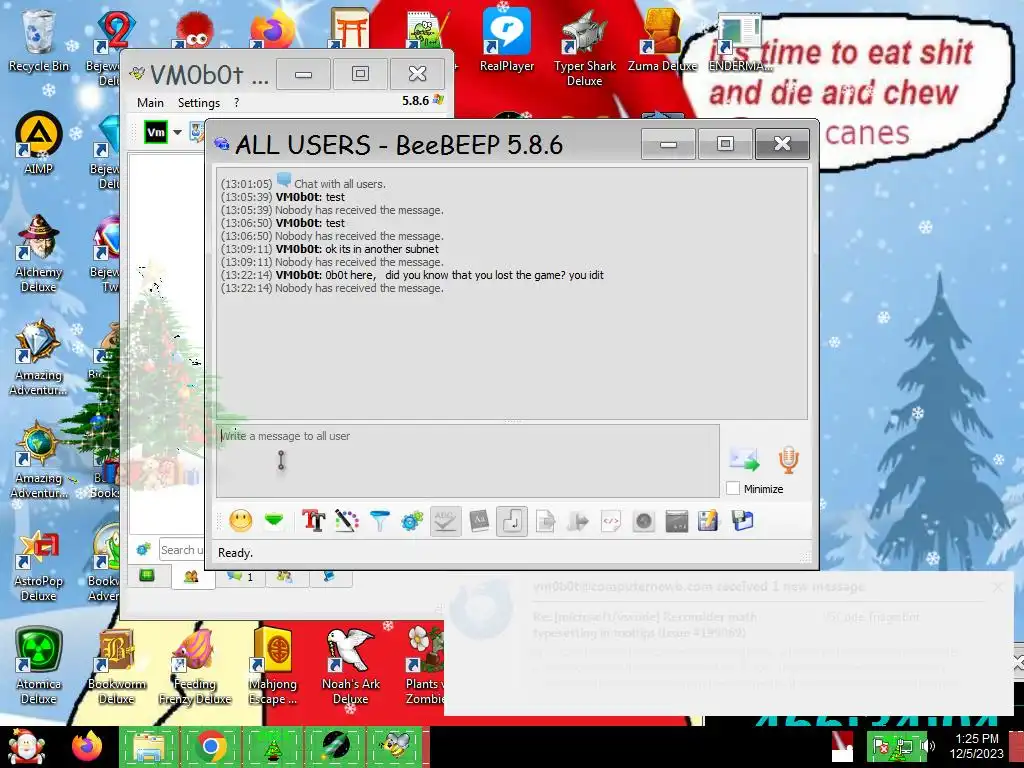The image size is (1024, 768).
Task: Select the Mahjong Escape desktop shortcut
Action: point(273,666)
